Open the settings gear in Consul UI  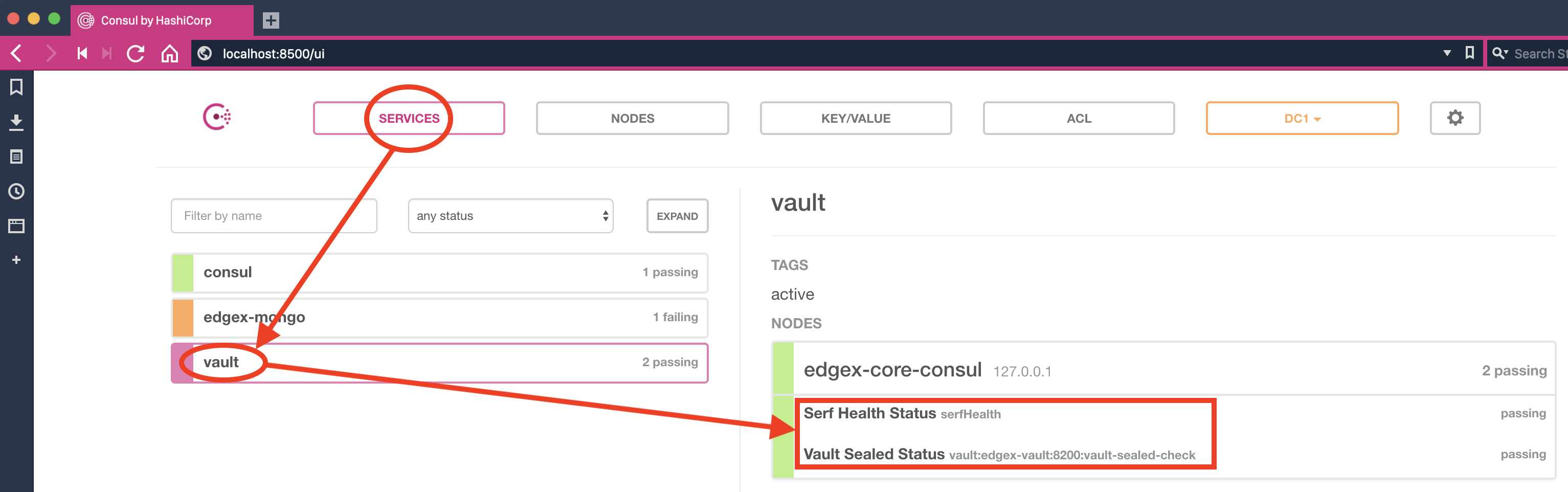tap(1455, 118)
